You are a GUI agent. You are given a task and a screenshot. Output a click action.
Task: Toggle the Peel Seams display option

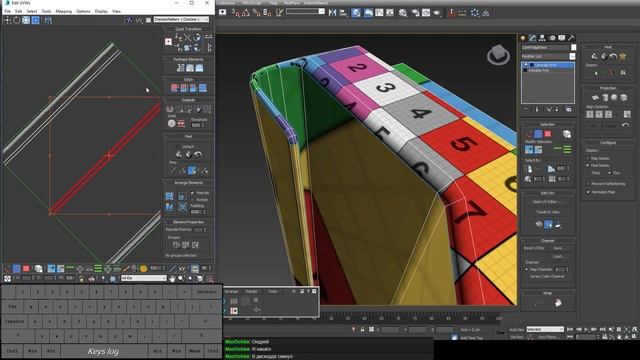coord(588,165)
